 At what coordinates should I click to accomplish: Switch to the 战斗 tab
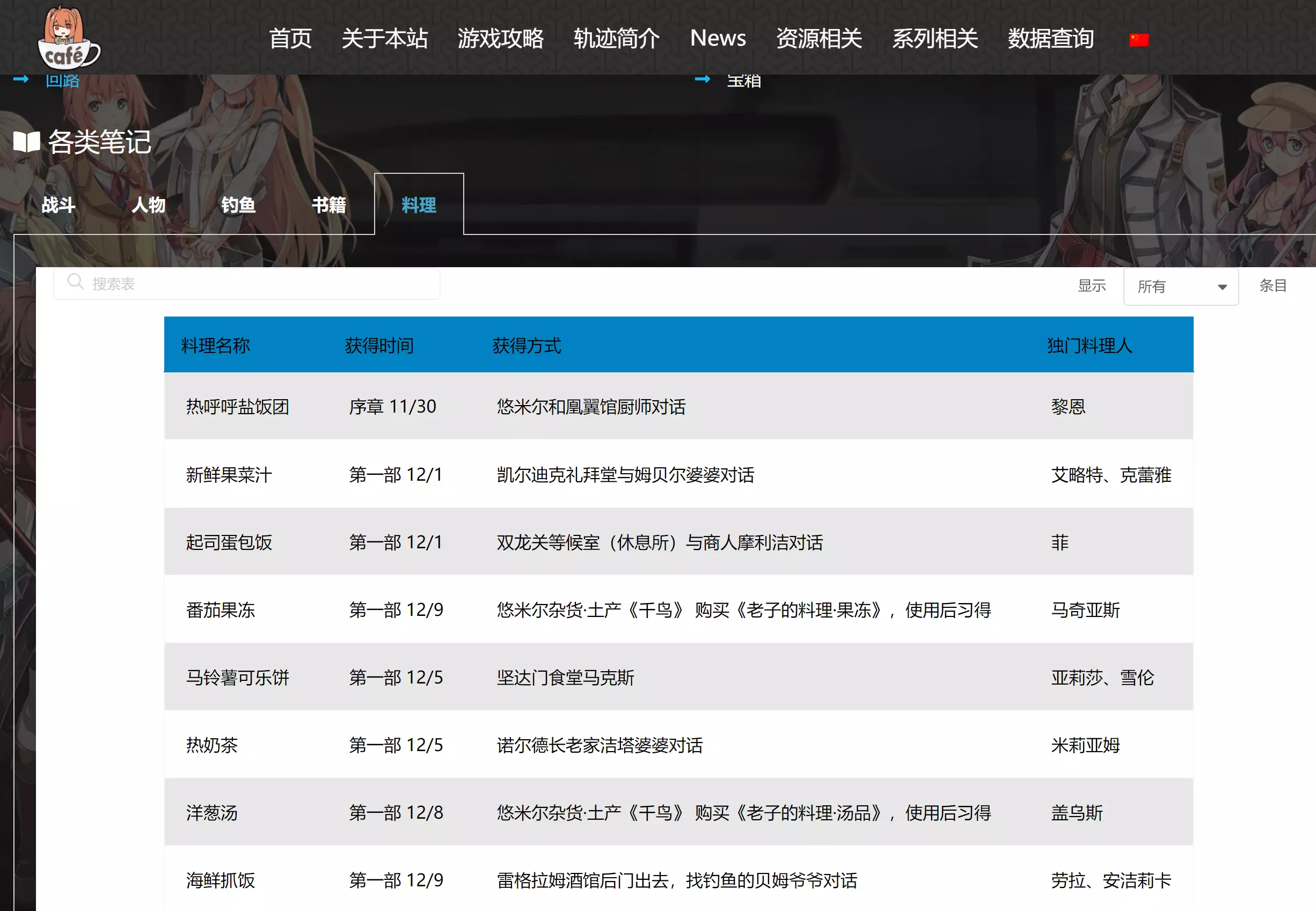[x=59, y=204]
